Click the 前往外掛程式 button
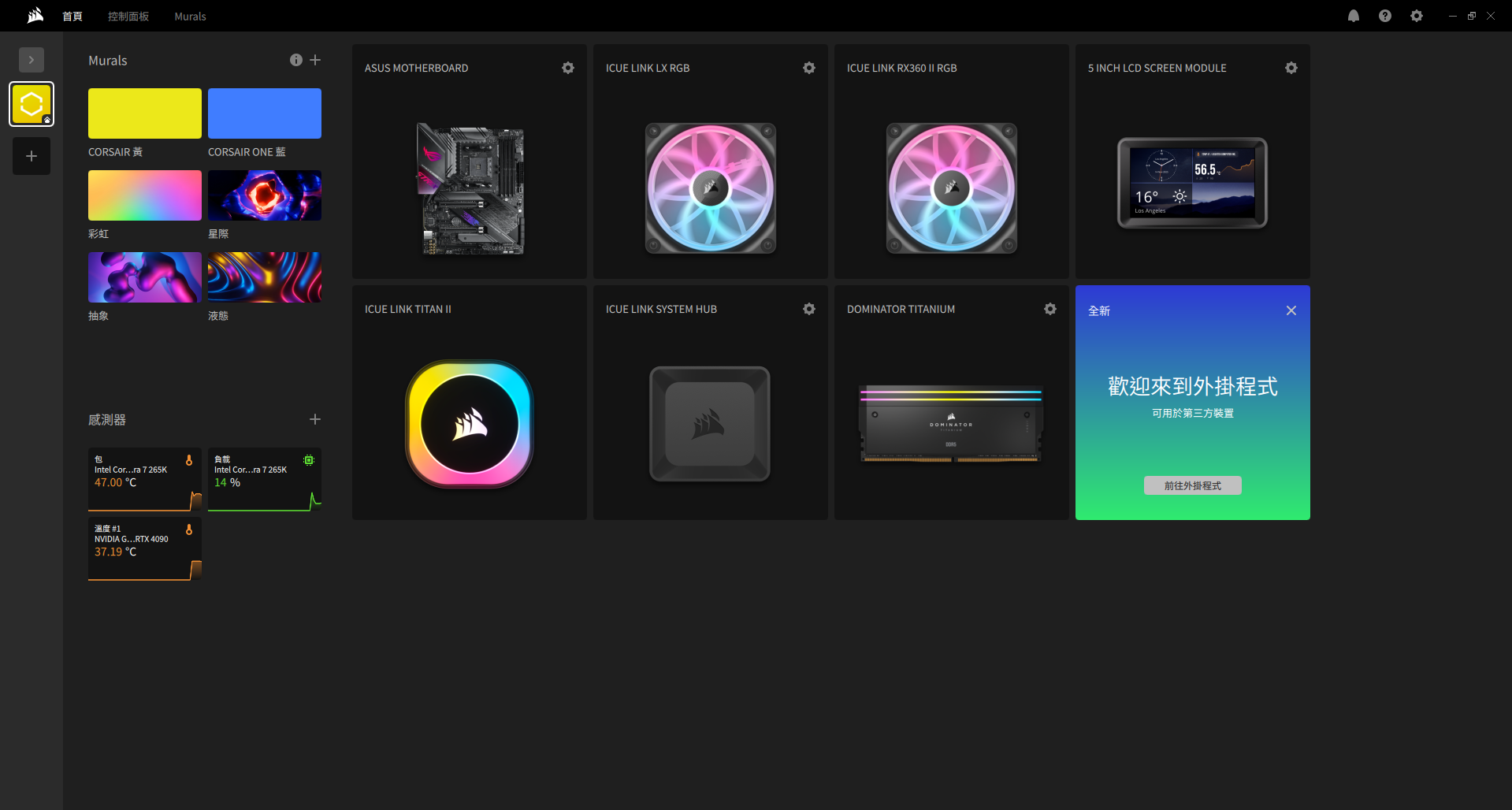Image resolution: width=1512 pixels, height=810 pixels. click(x=1193, y=485)
